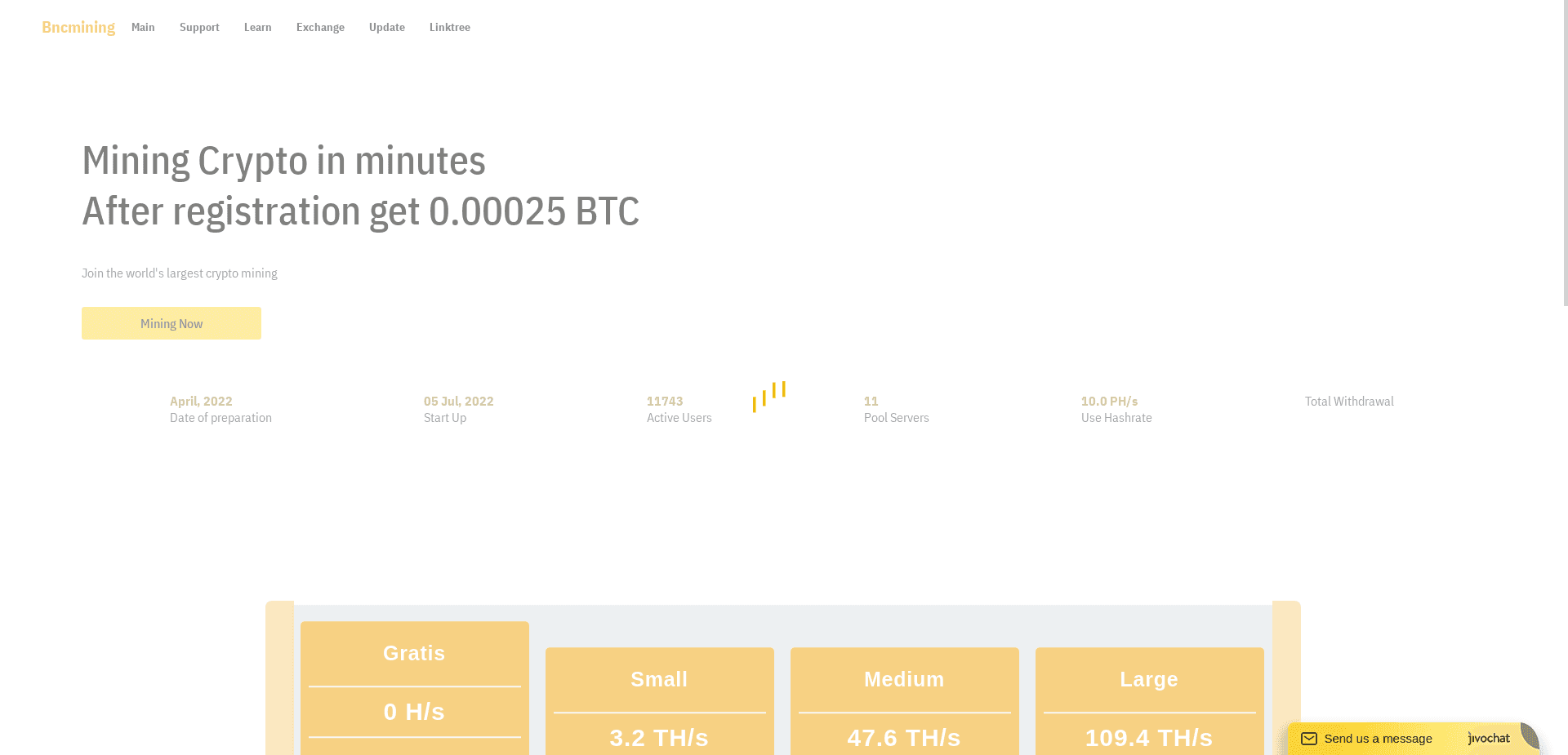This screenshot has height=755, width=1568.
Task: Click the JivoChat branding icon
Action: 1488,738
